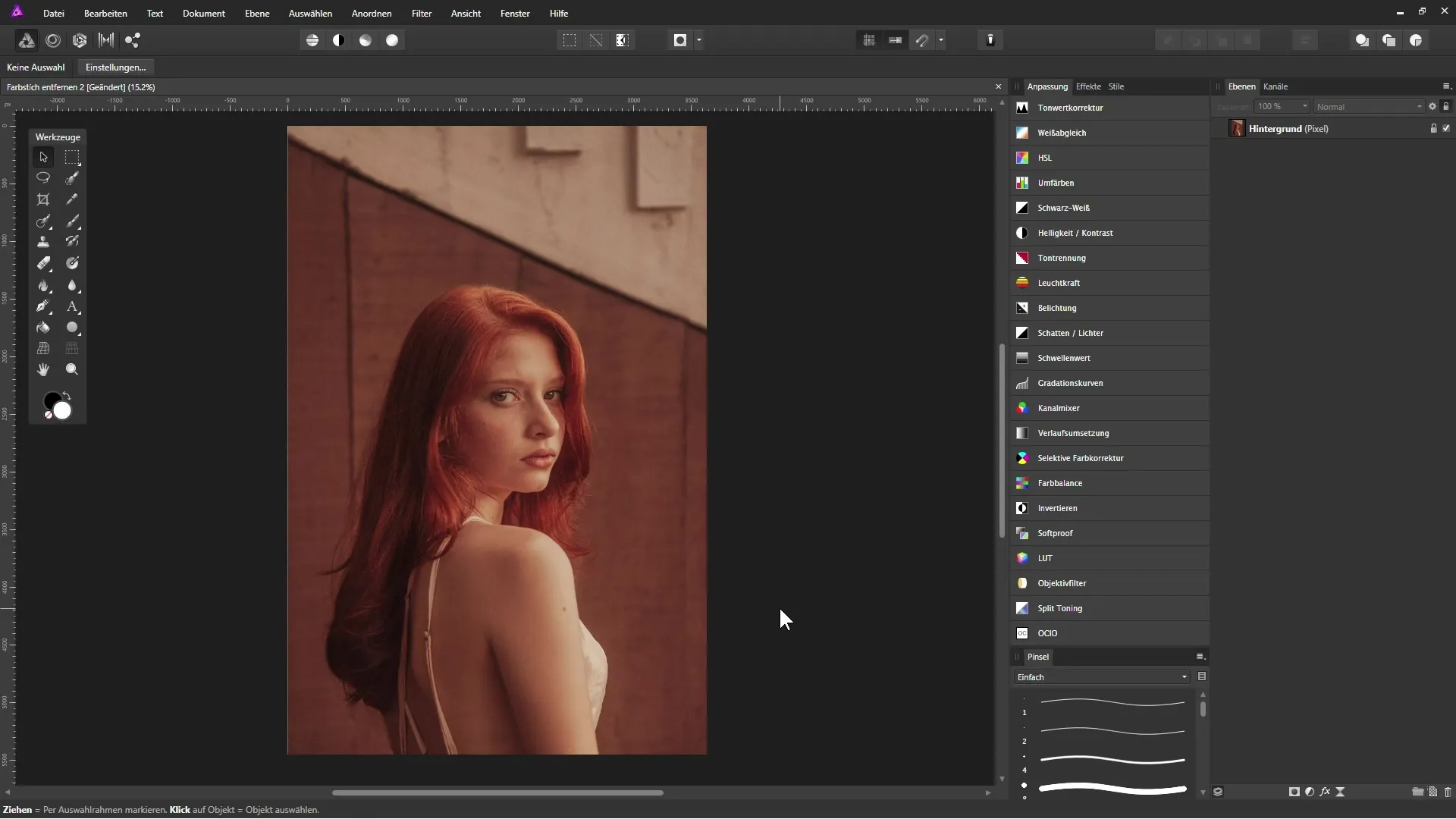
Task: Select the blur droplet tool
Action: point(72,286)
